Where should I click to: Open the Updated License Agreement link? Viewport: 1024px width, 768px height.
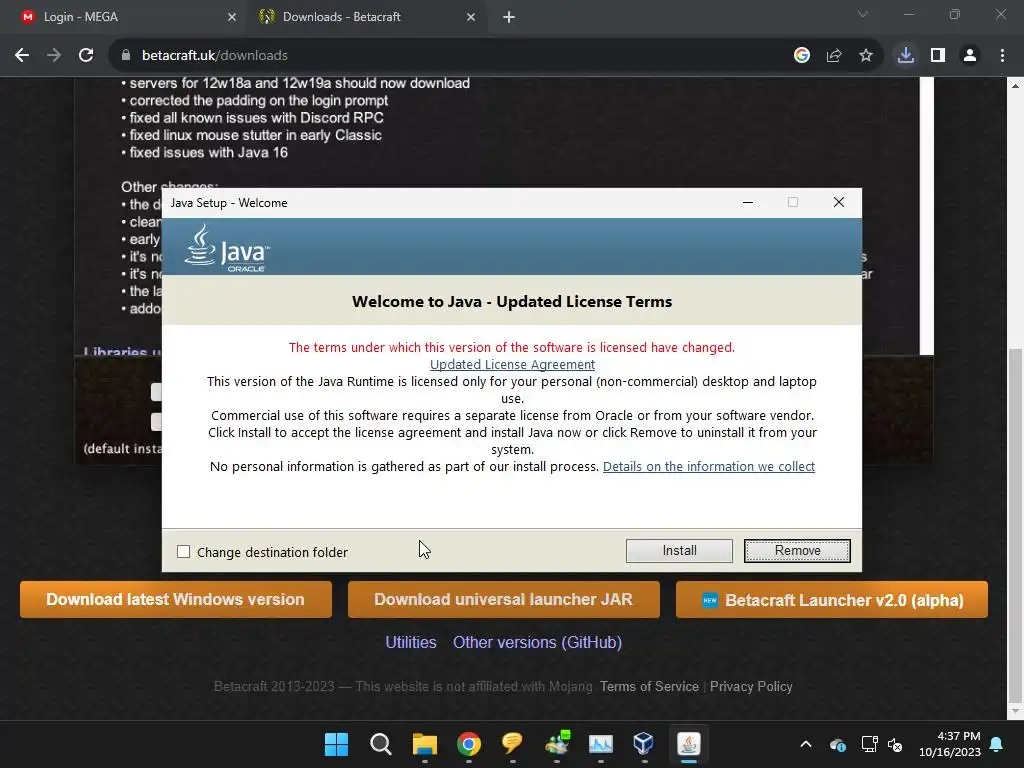512,364
